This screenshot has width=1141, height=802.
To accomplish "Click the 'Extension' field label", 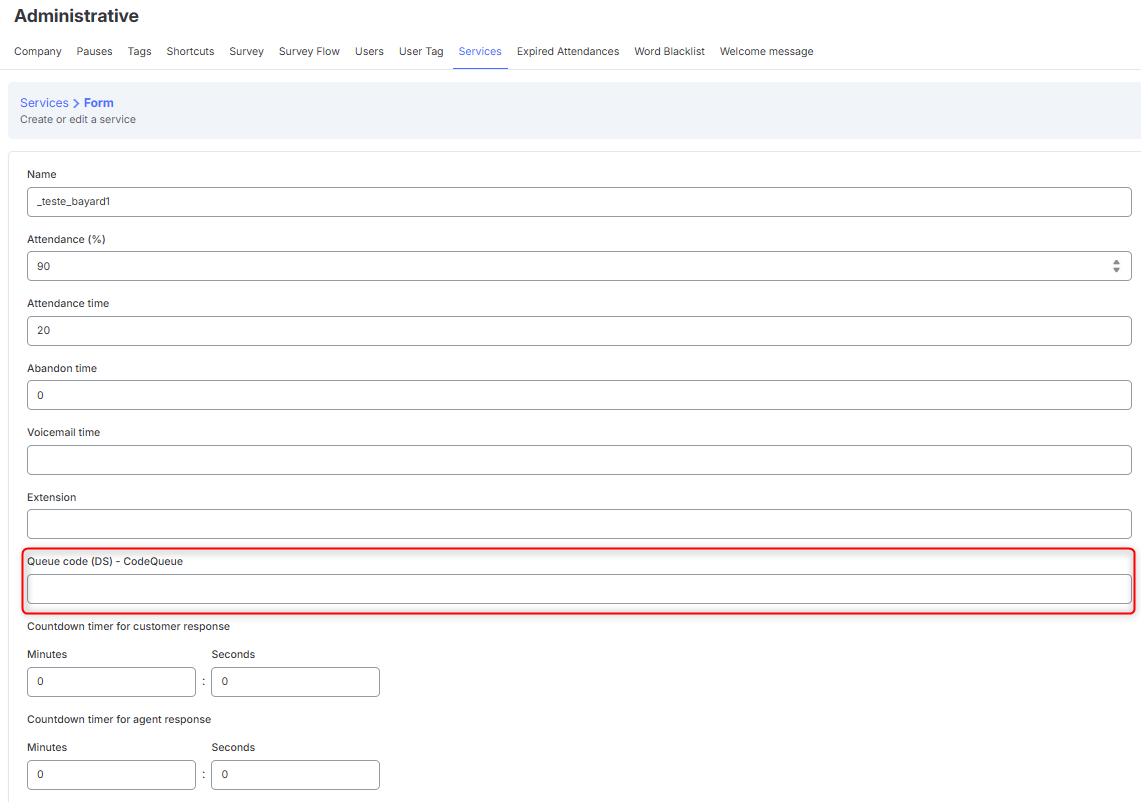I will click(52, 497).
